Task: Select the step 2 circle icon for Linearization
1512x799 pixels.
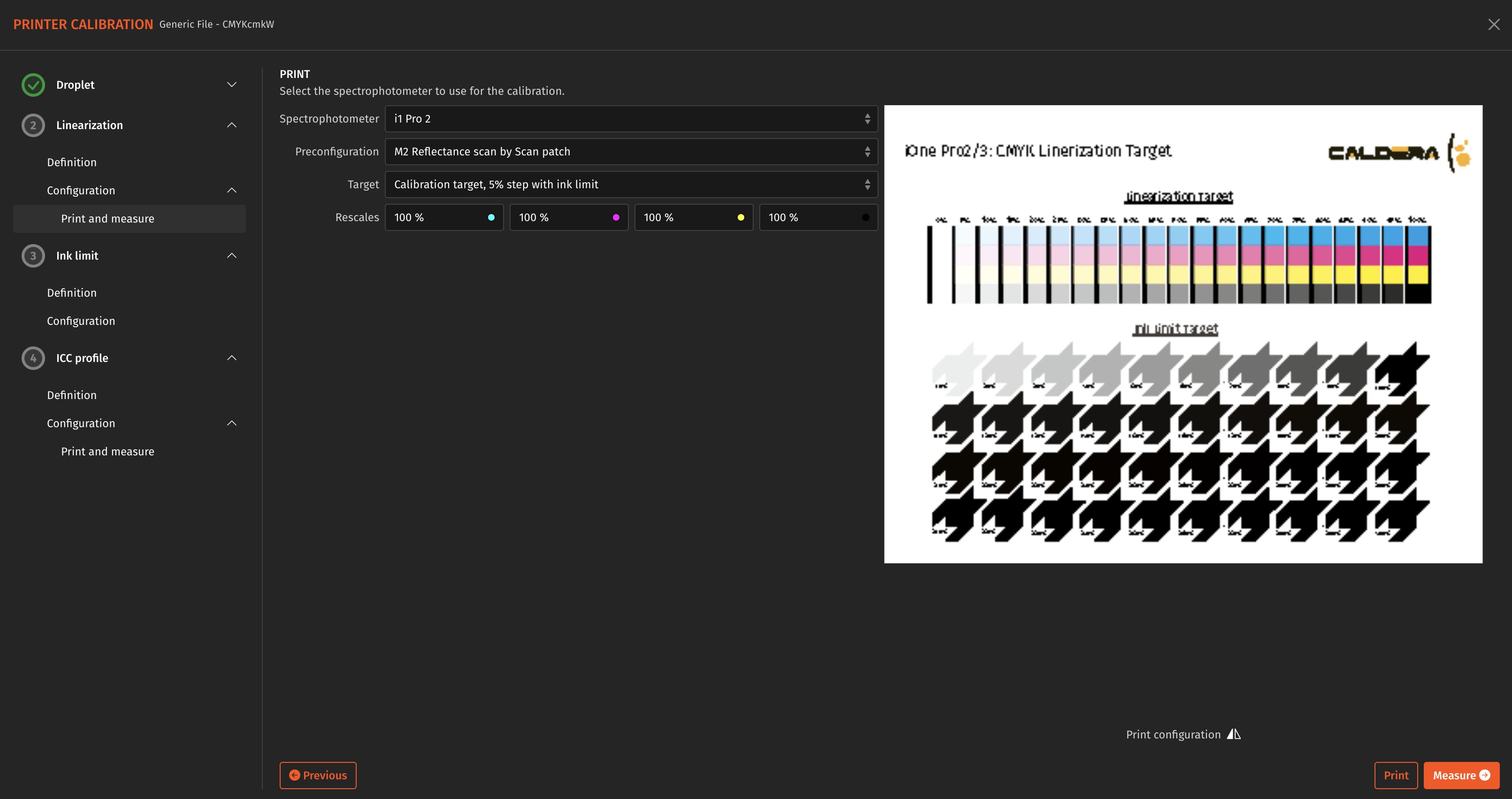Action: tap(33, 125)
